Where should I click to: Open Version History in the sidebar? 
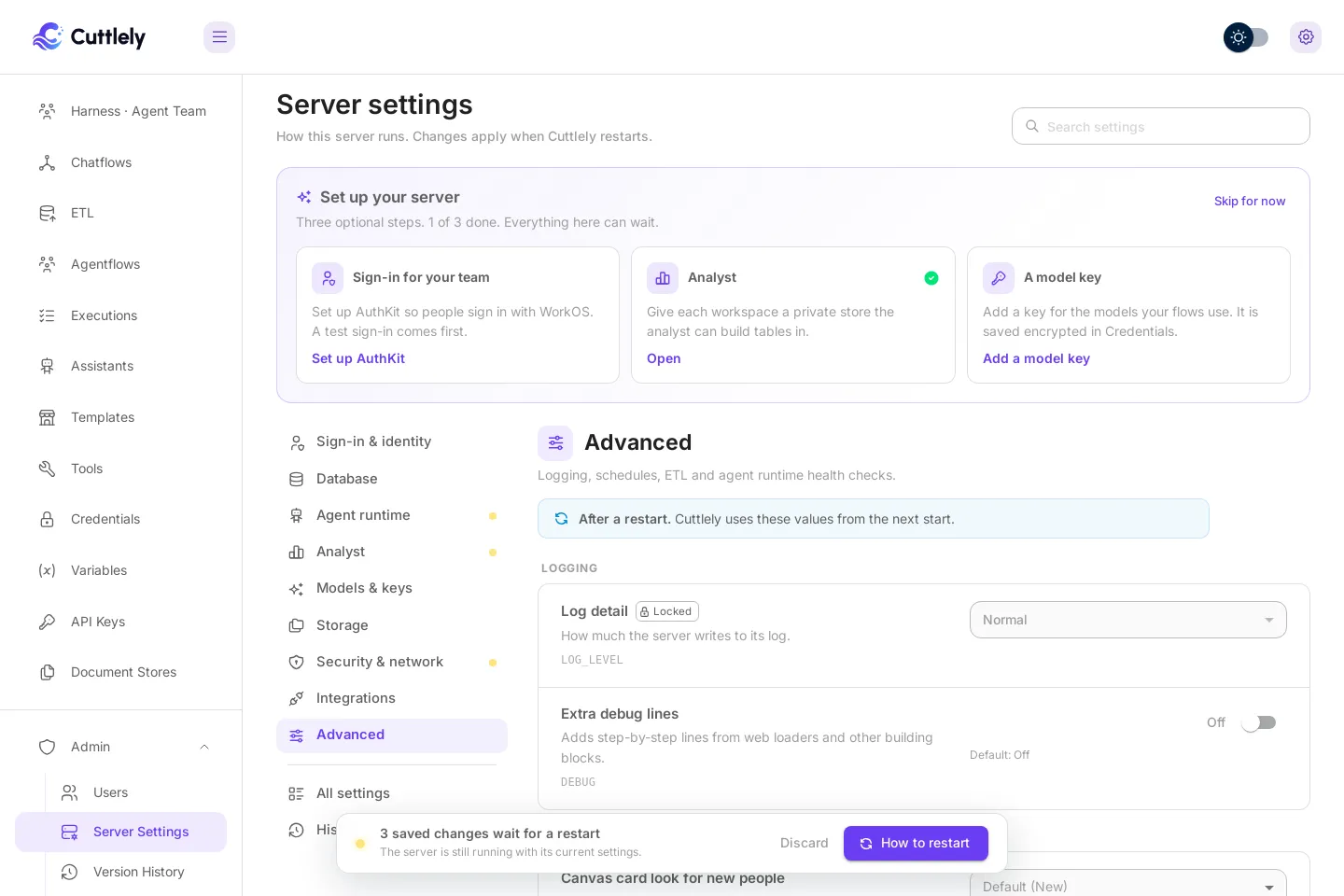[135, 872]
